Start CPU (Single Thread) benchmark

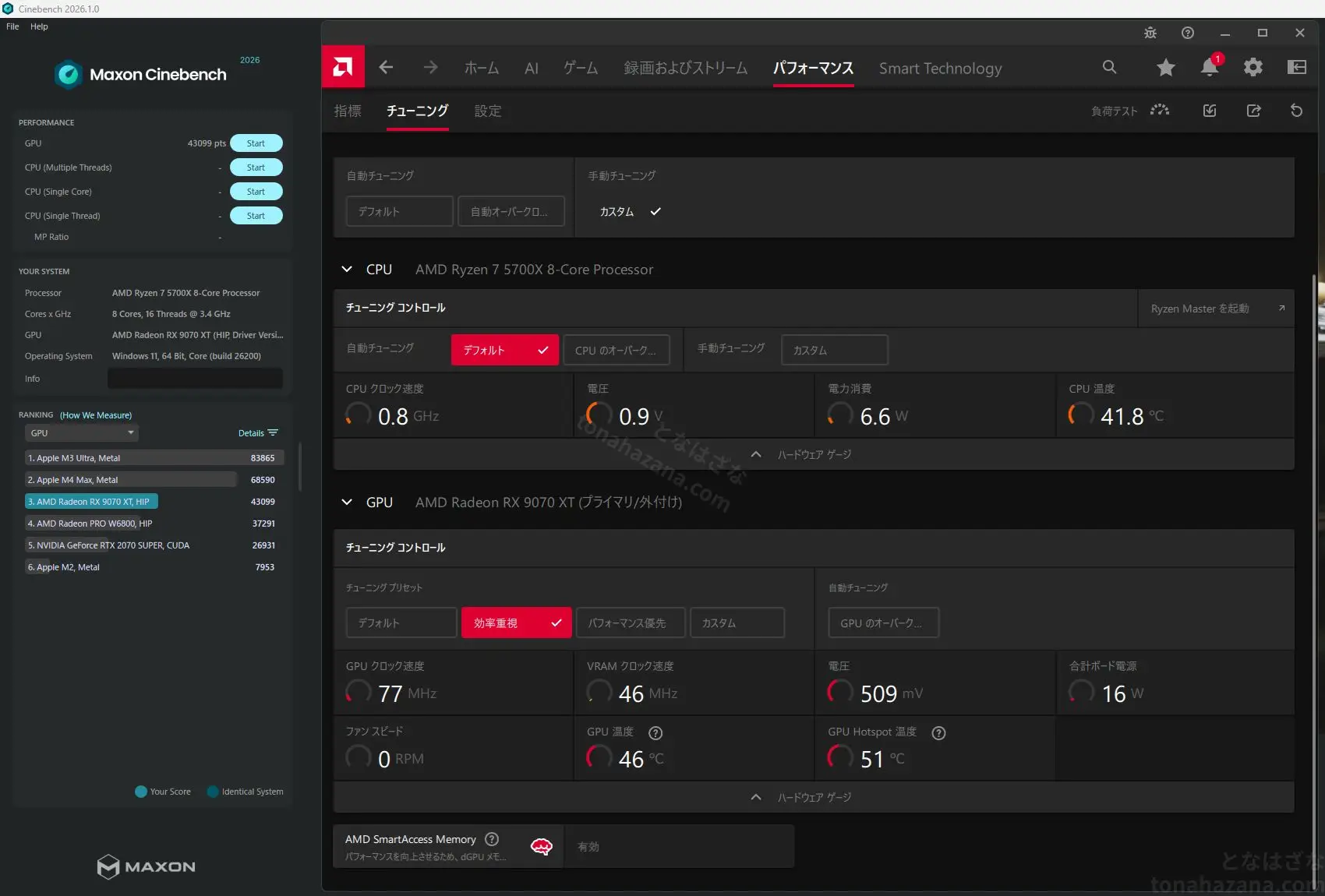click(x=256, y=216)
